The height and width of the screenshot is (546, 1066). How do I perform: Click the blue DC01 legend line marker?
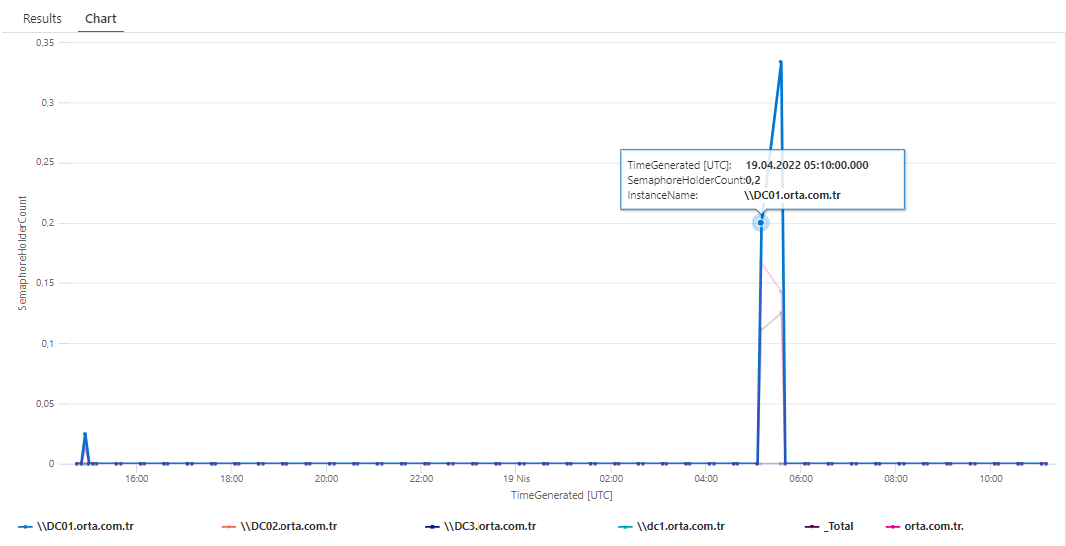[25, 527]
